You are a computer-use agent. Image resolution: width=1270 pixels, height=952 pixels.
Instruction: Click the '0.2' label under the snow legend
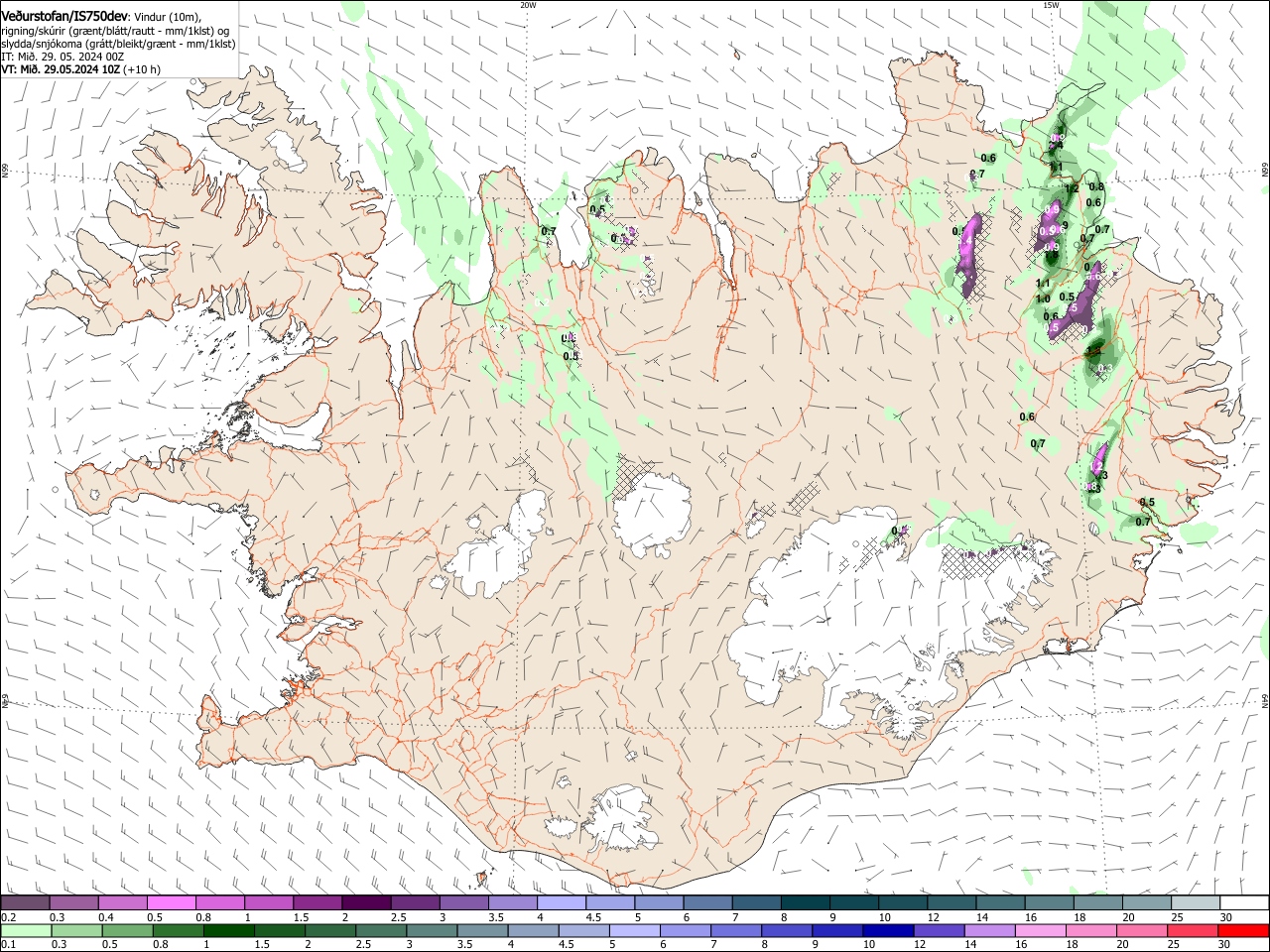8,917
